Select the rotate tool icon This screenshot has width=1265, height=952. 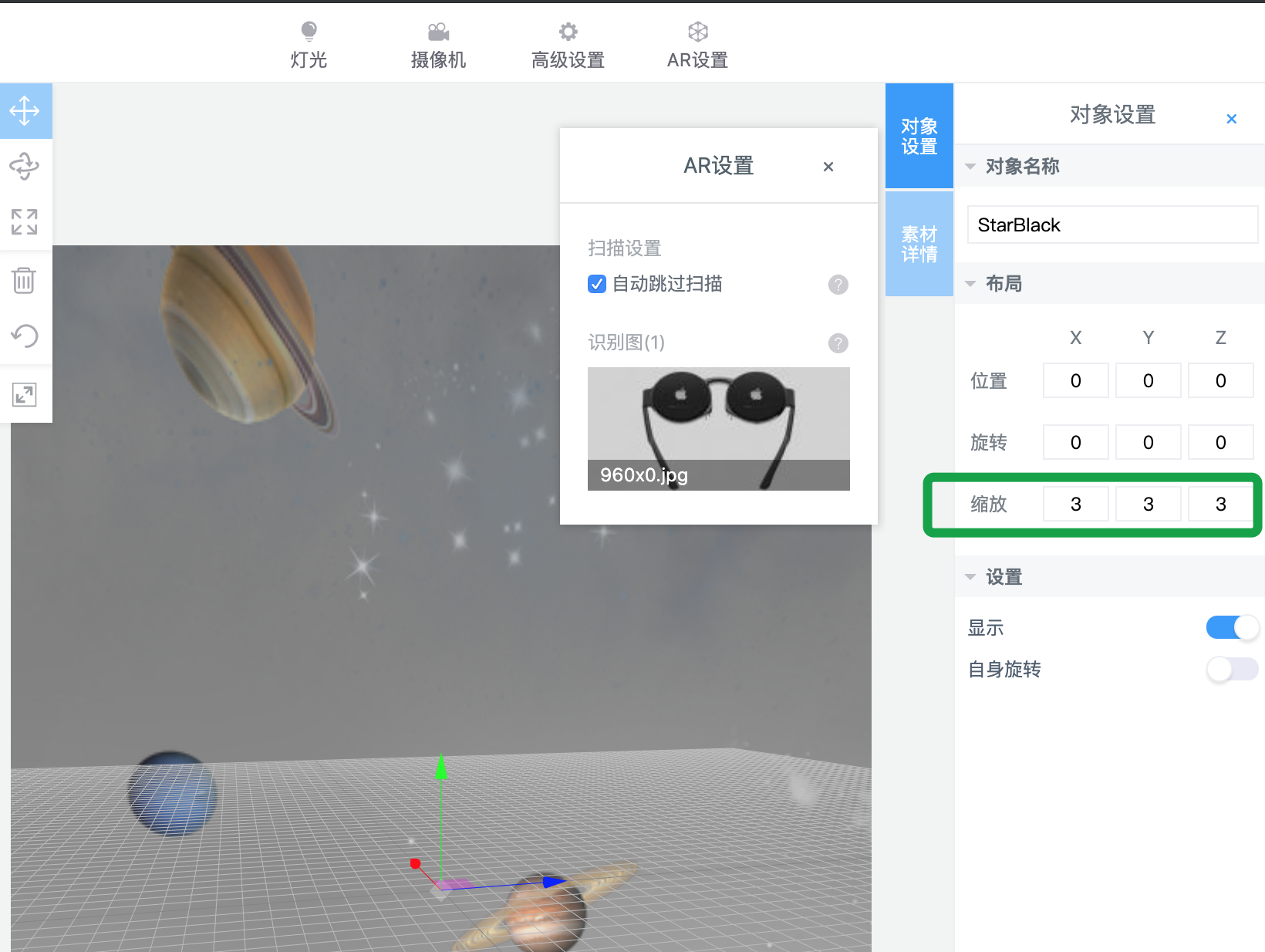(x=25, y=167)
